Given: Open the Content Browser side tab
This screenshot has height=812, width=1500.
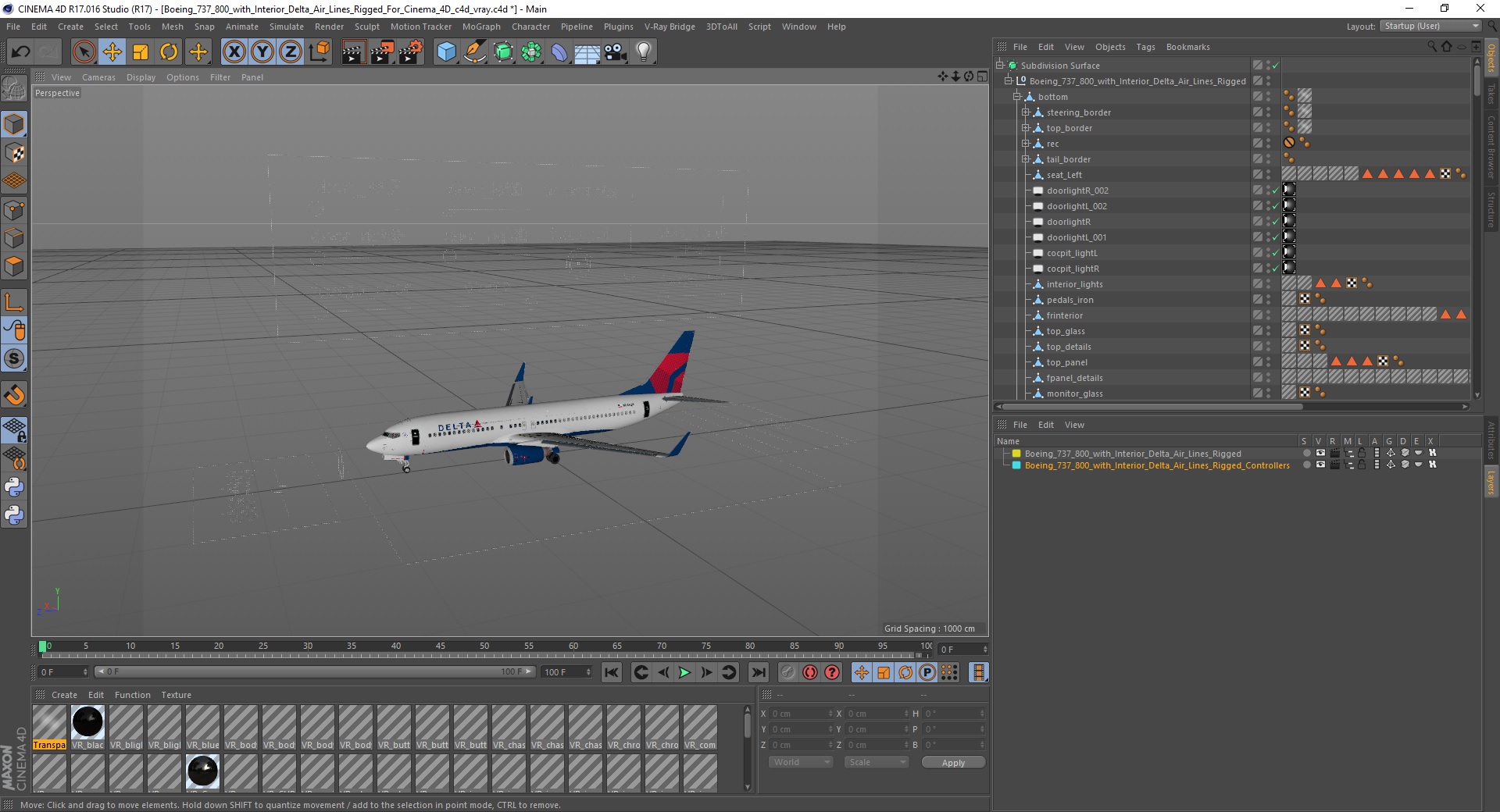Looking at the screenshot, I should 1491,146.
